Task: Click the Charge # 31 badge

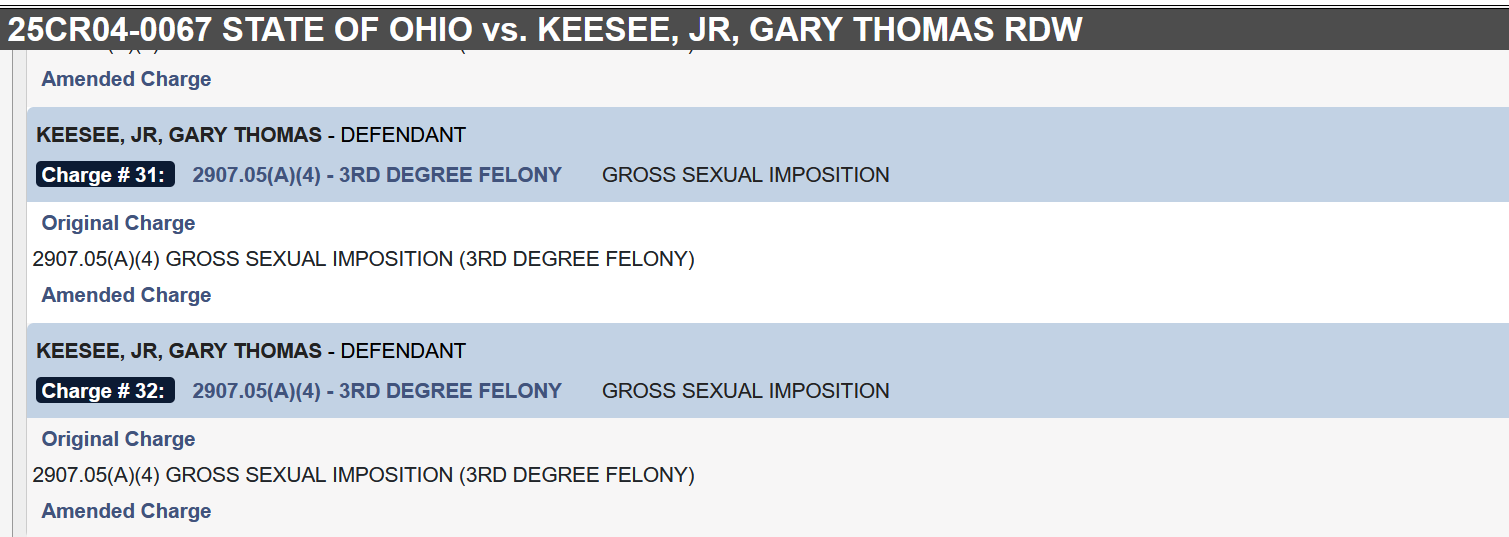Action: 106,175
